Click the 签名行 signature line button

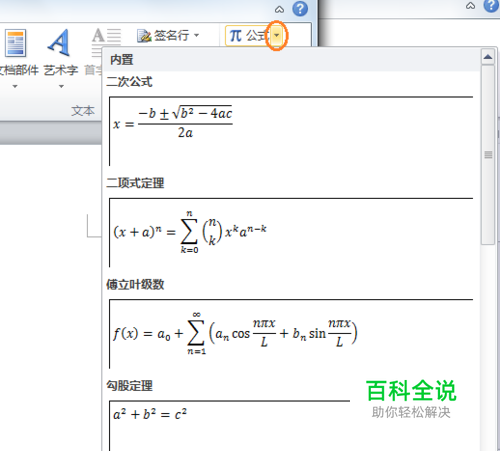(x=163, y=35)
